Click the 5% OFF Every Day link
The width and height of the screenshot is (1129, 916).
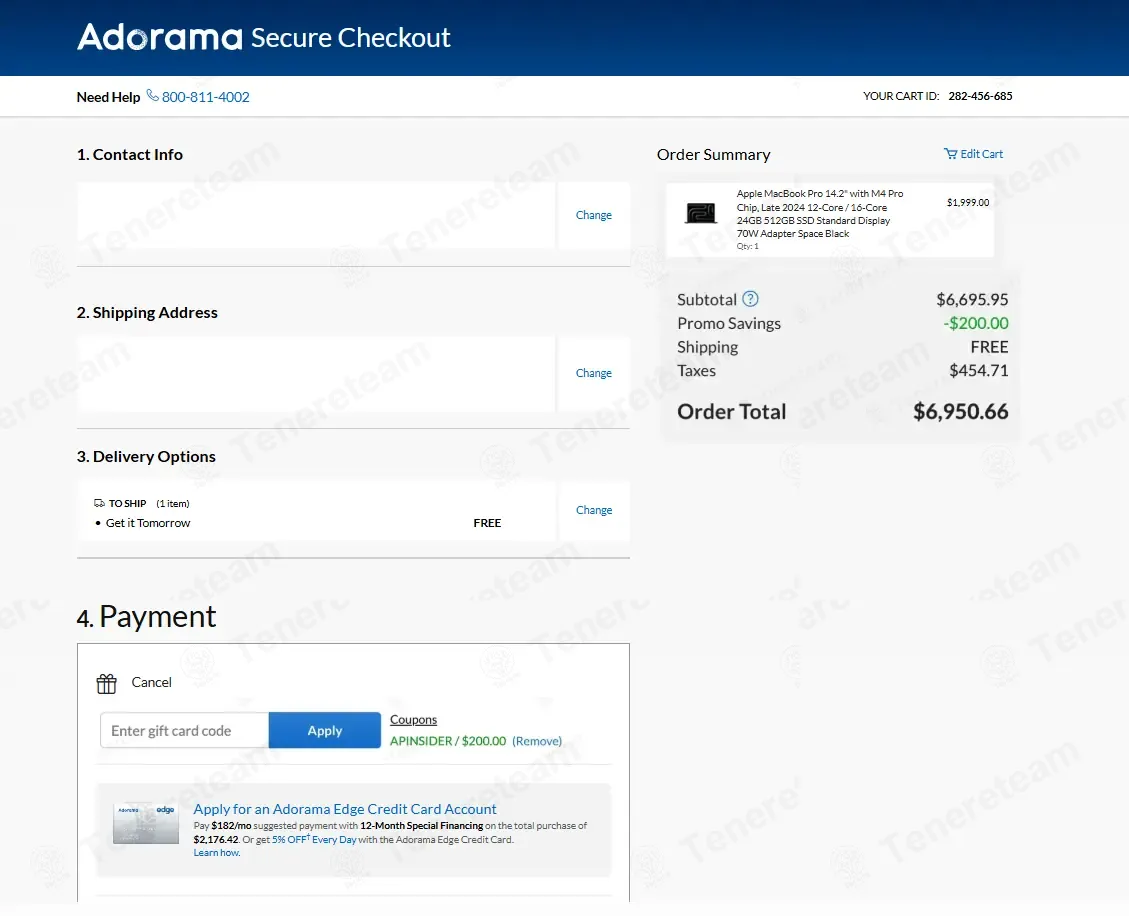314,839
